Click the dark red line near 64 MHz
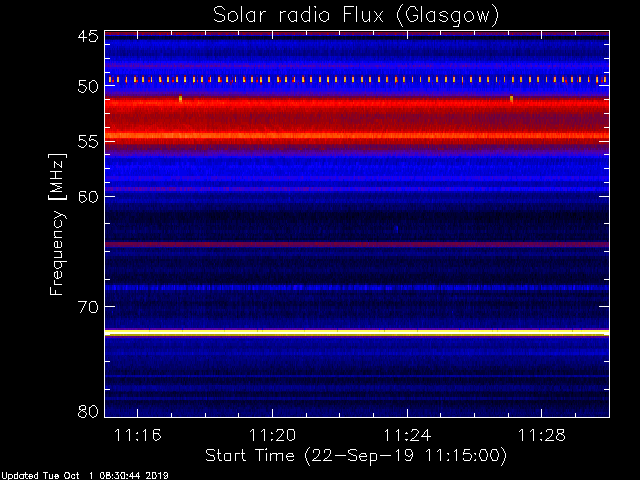 [x=357, y=244]
